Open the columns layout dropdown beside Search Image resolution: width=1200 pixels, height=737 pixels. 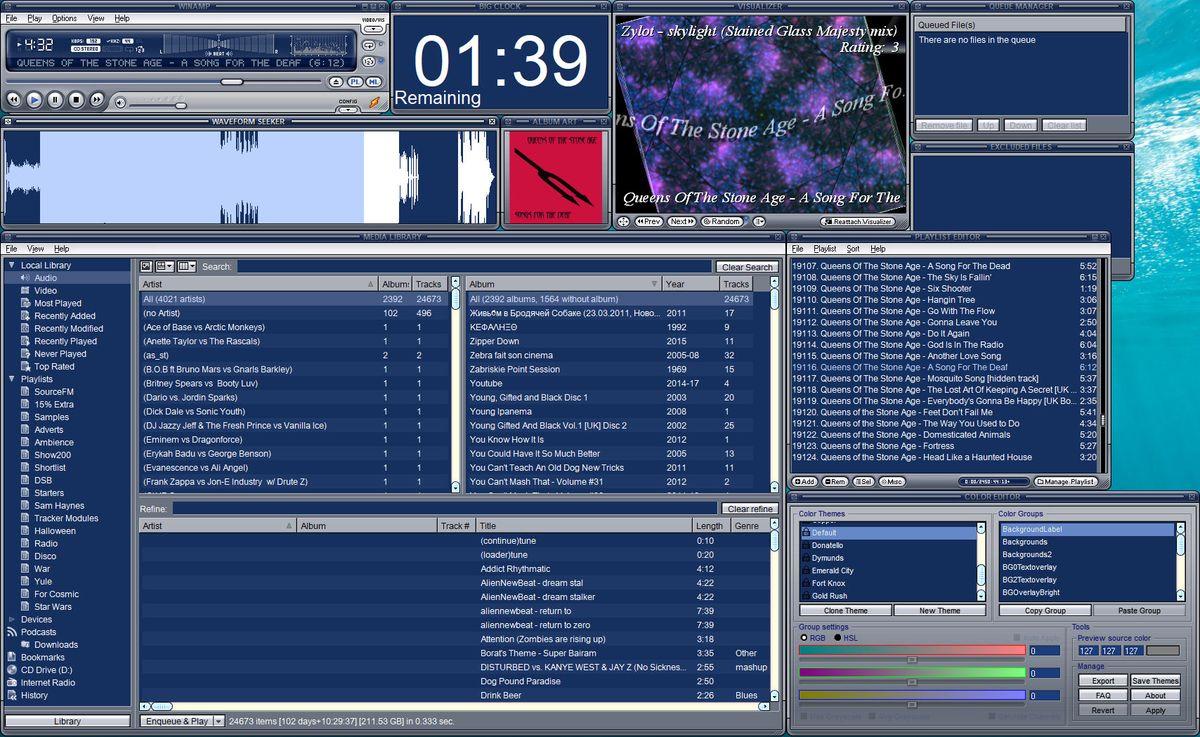[x=187, y=266]
